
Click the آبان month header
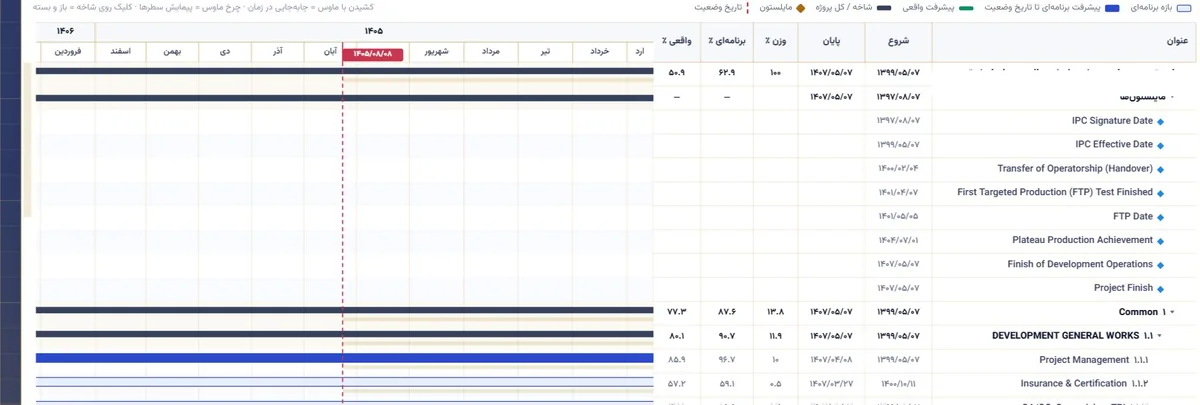click(330, 50)
